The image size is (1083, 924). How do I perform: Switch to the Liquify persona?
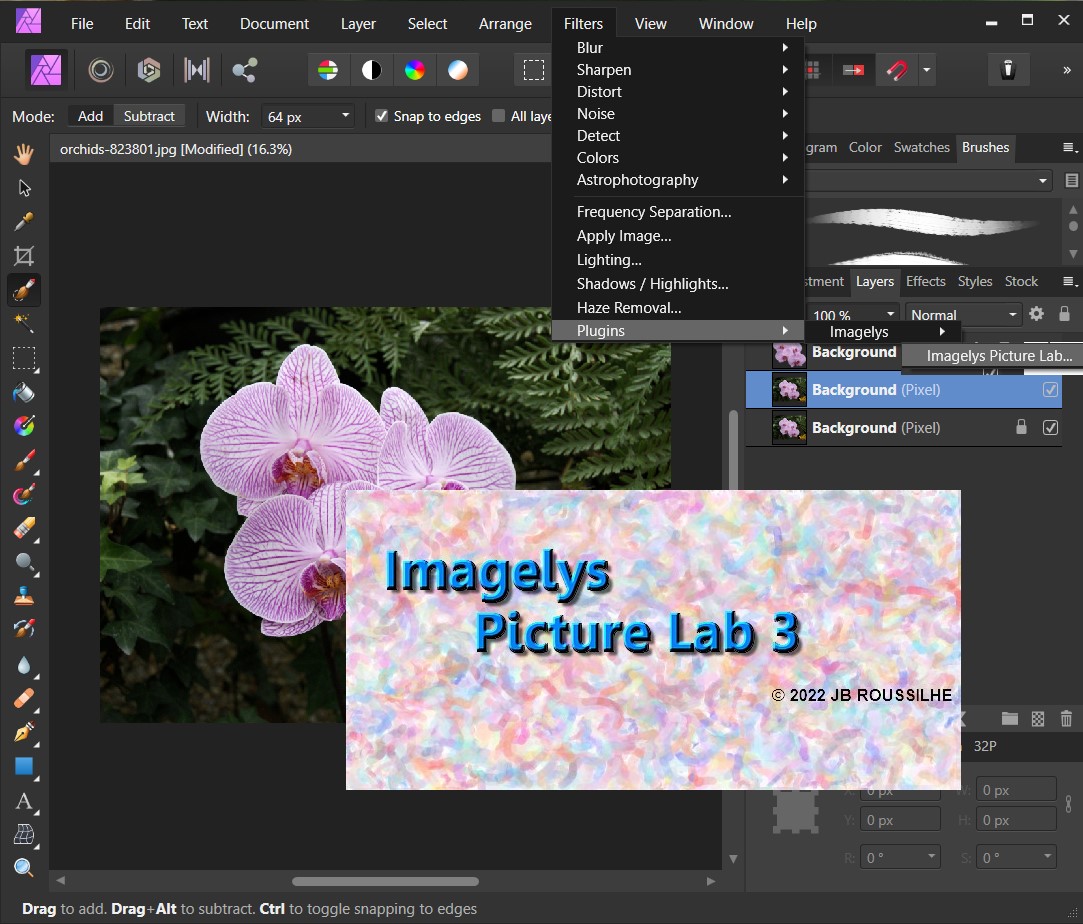[101, 70]
